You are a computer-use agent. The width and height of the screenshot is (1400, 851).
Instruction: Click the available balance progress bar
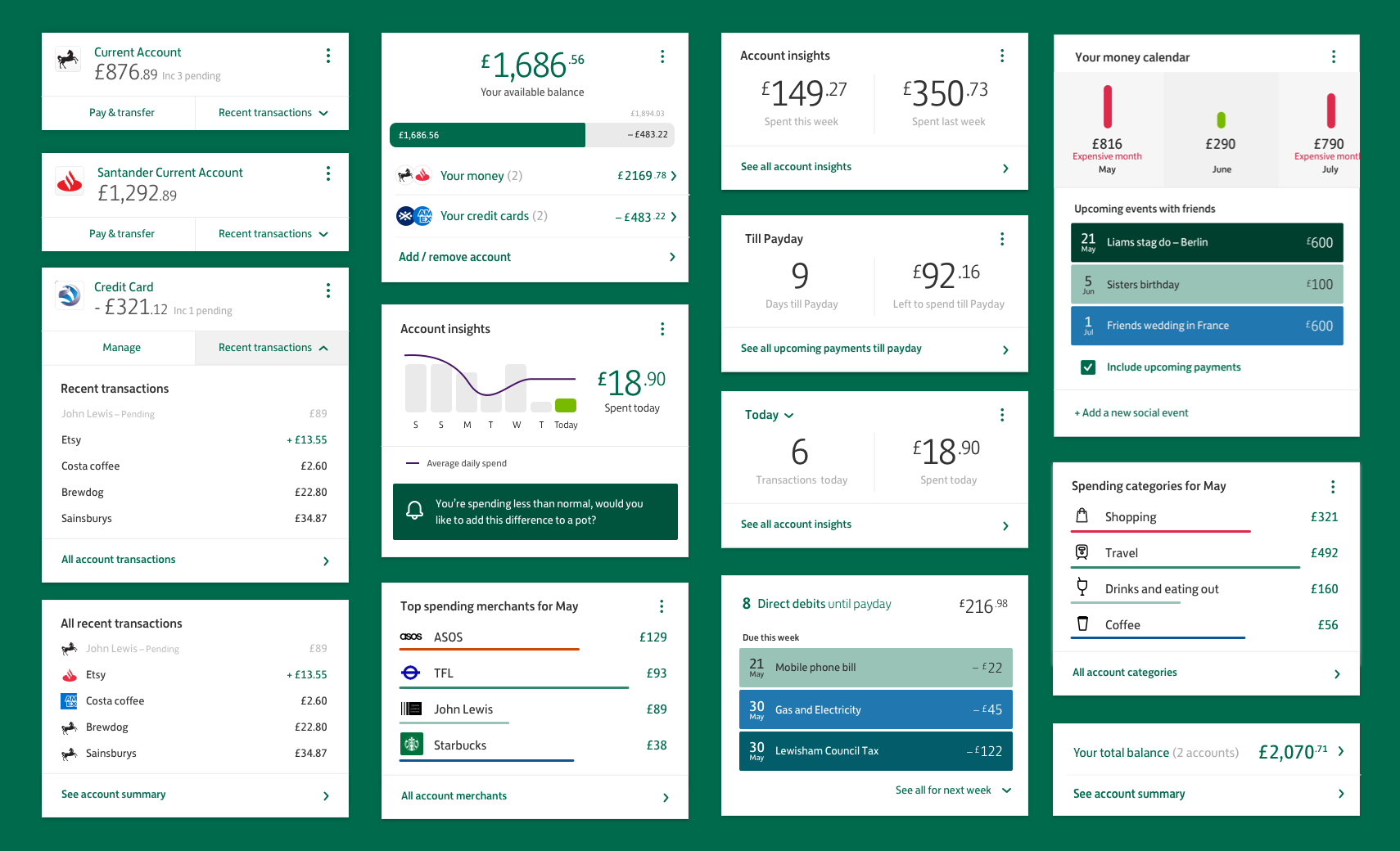[x=532, y=135]
